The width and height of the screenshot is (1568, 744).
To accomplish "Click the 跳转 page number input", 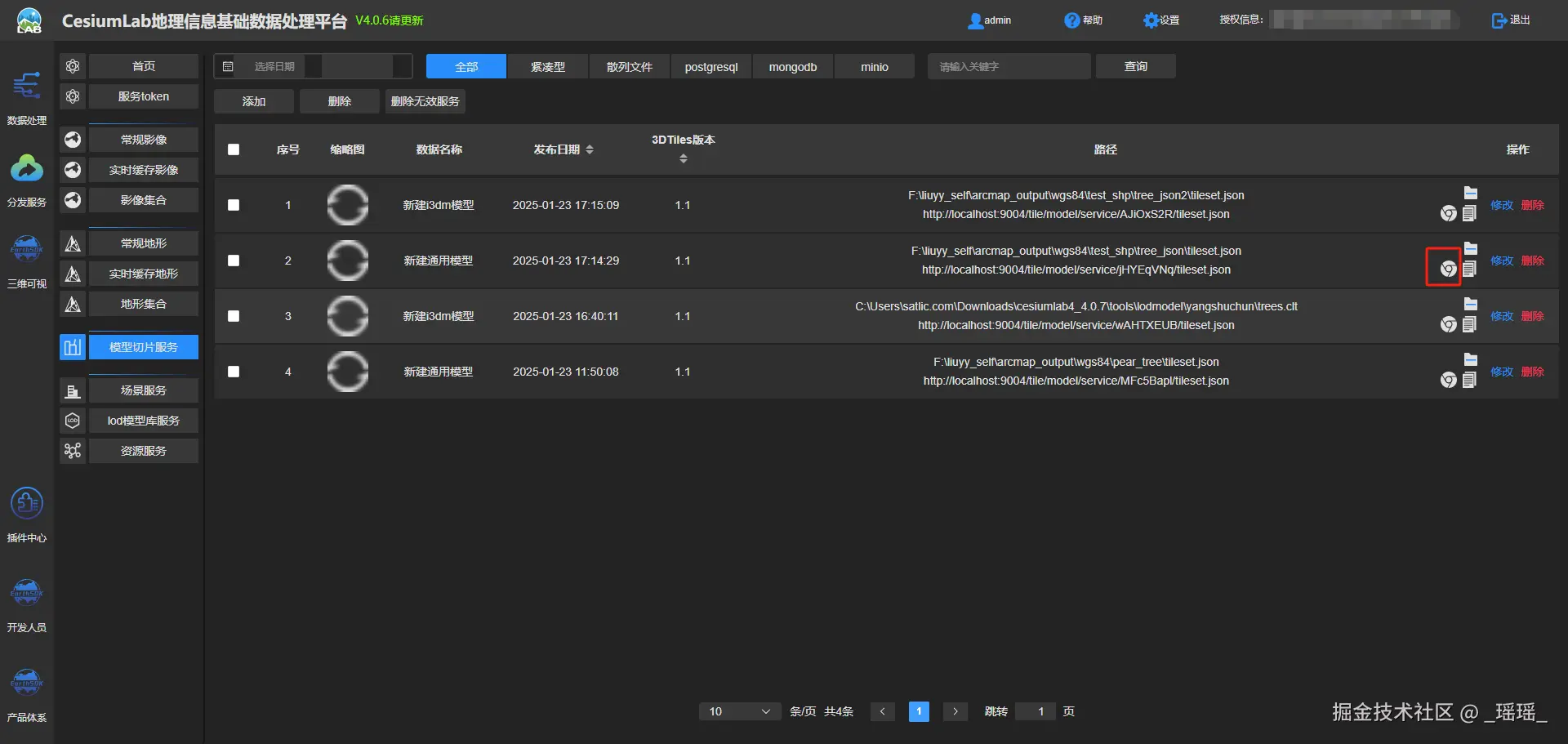I will (x=1036, y=711).
